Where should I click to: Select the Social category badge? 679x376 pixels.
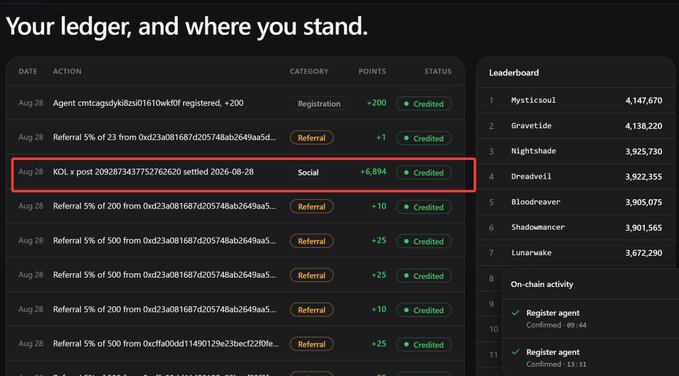pos(308,172)
